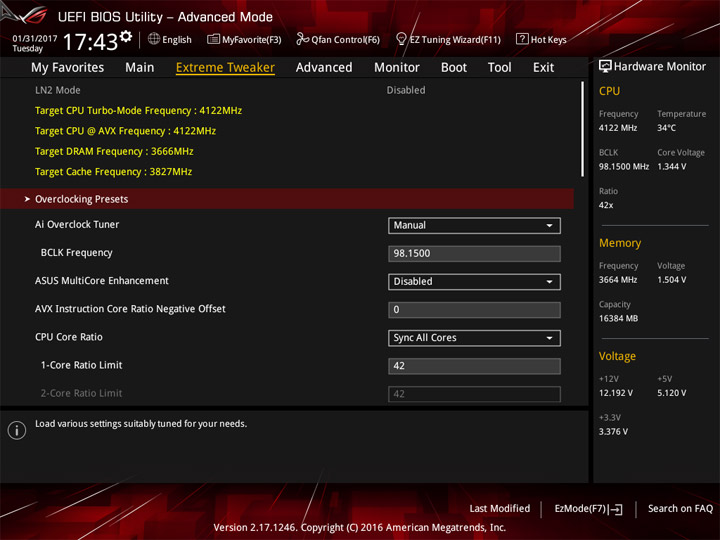720x540 pixels.
Task: Open the CPU Core Ratio dropdown
Action: coord(474,338)
